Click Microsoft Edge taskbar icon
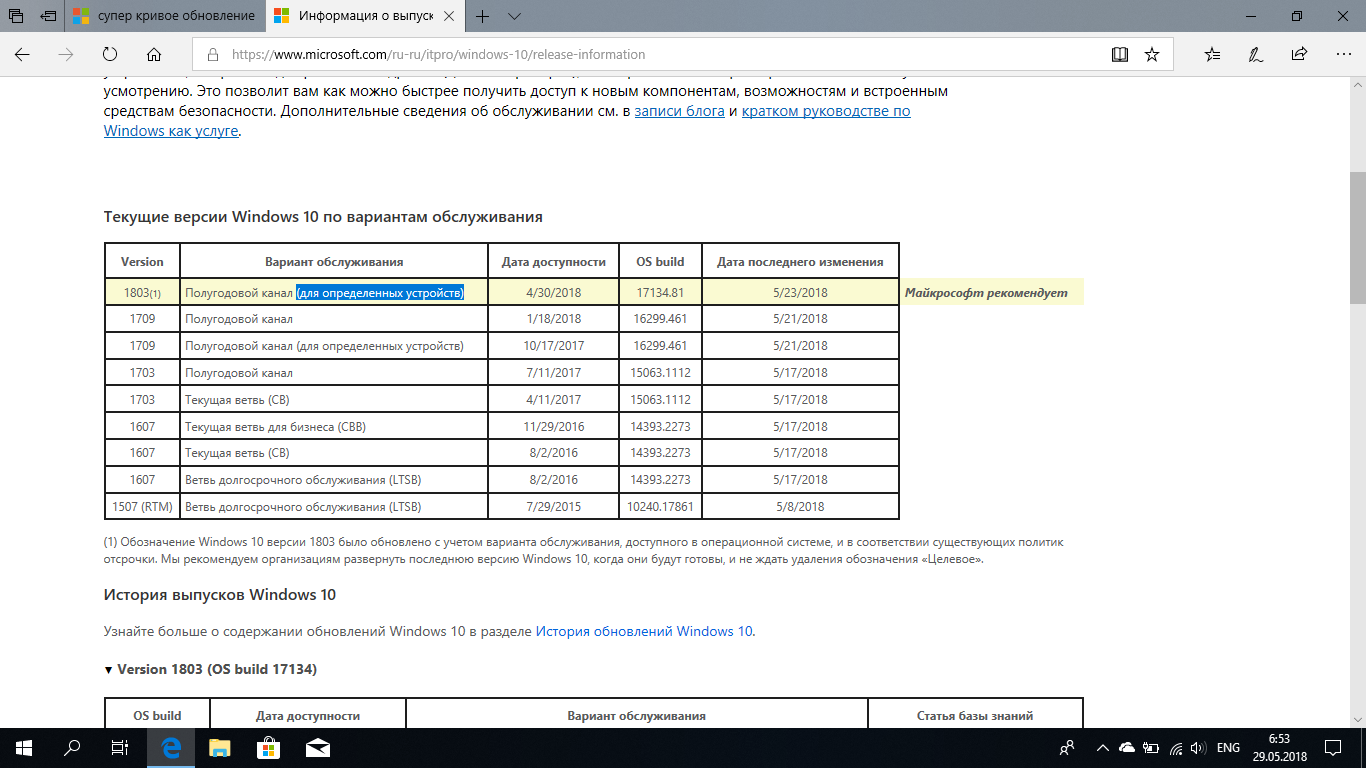Viewport: 1366px width, 768px height. click(172, 748)
